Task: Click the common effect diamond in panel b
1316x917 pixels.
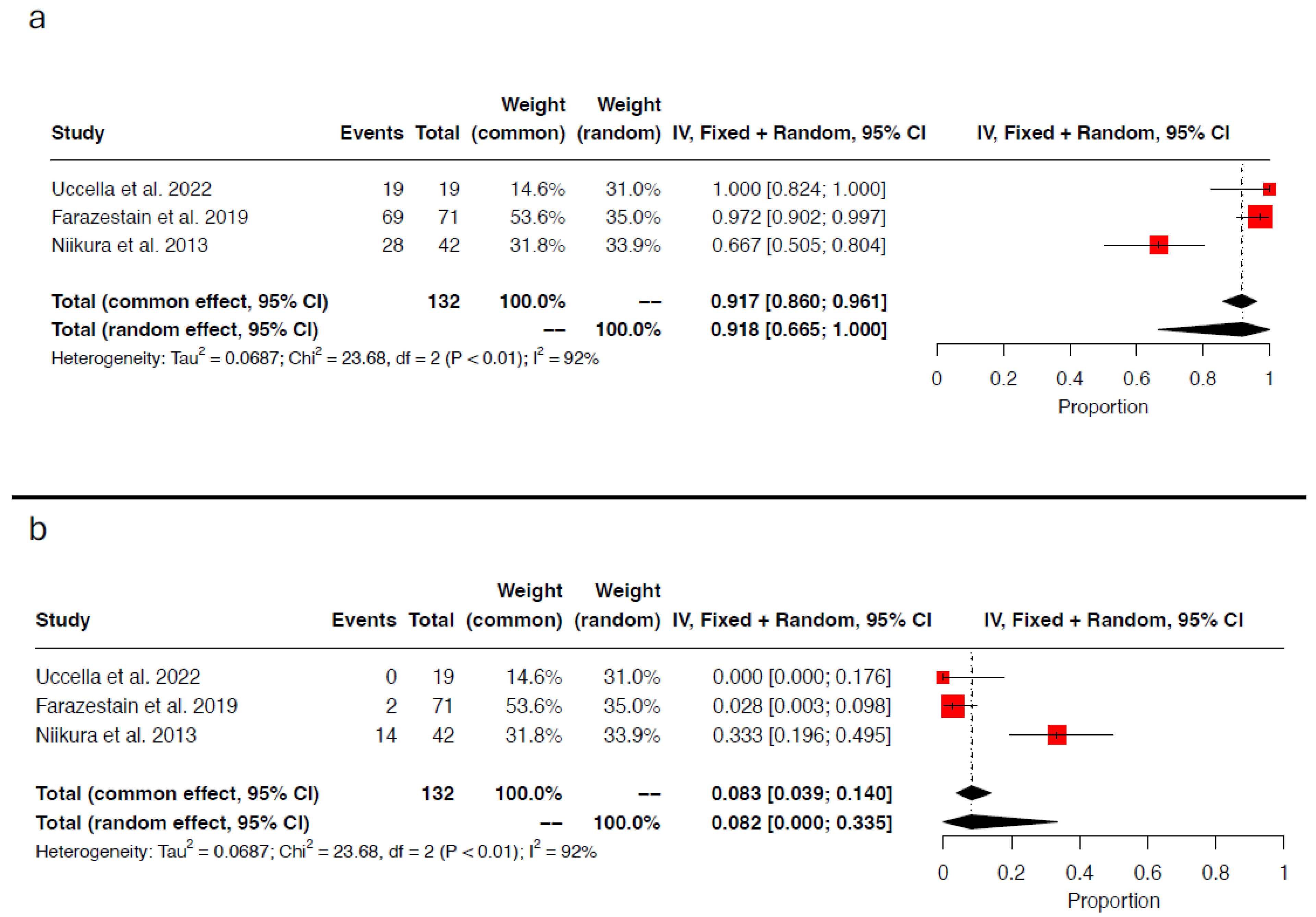Action: [973, 793]
